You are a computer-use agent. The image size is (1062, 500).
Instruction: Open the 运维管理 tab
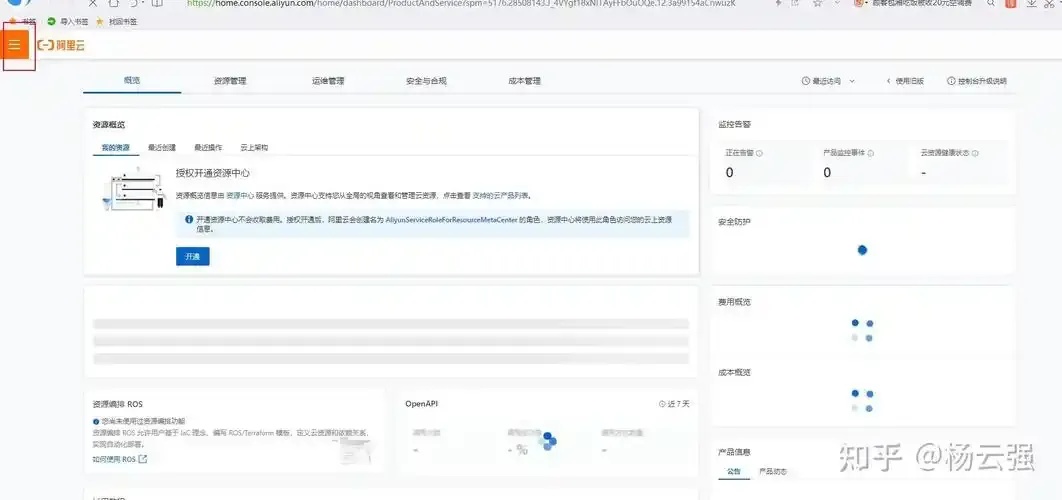click(328, 81)
